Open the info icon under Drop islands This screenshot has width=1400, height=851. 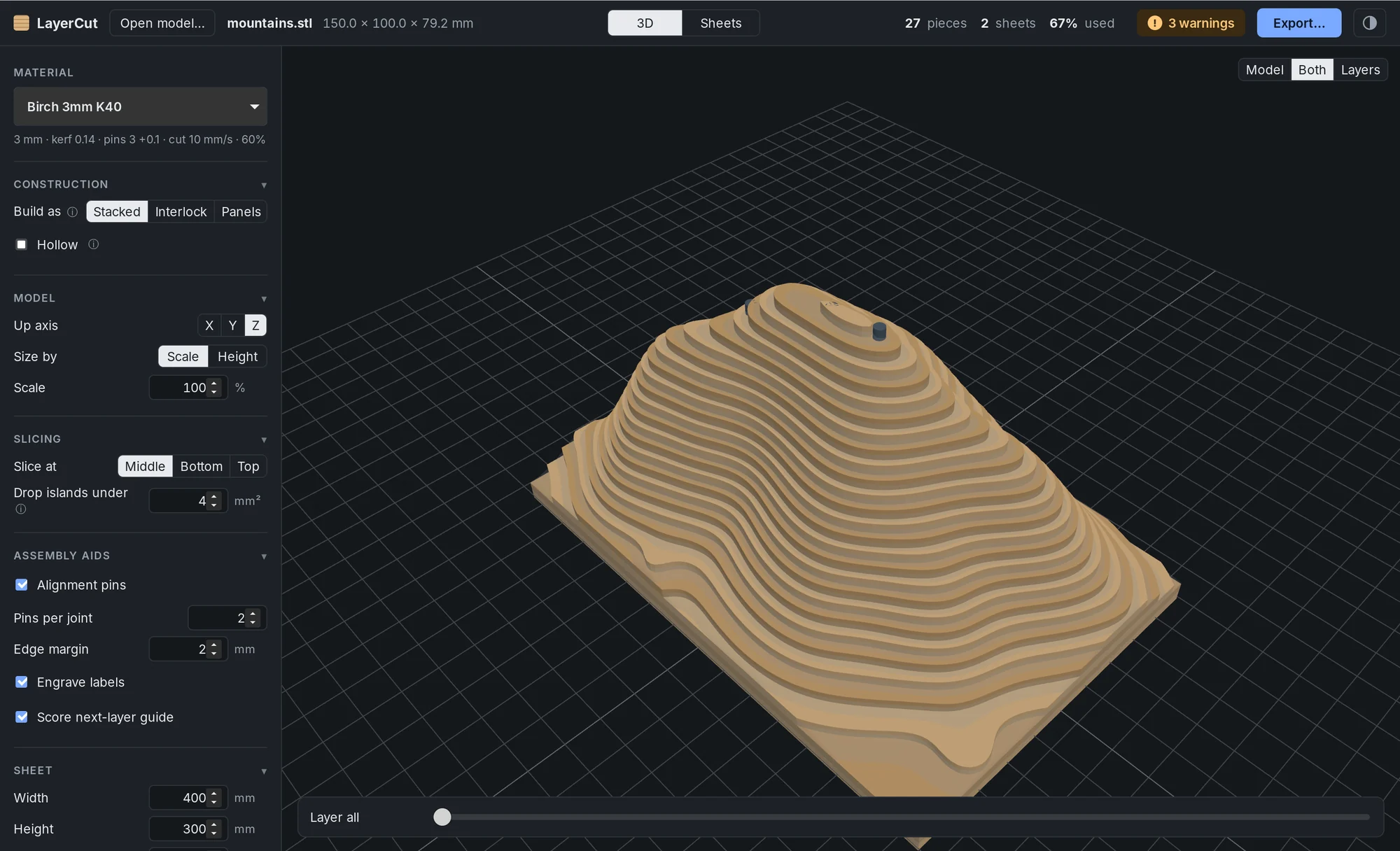(x=21, y=509)
